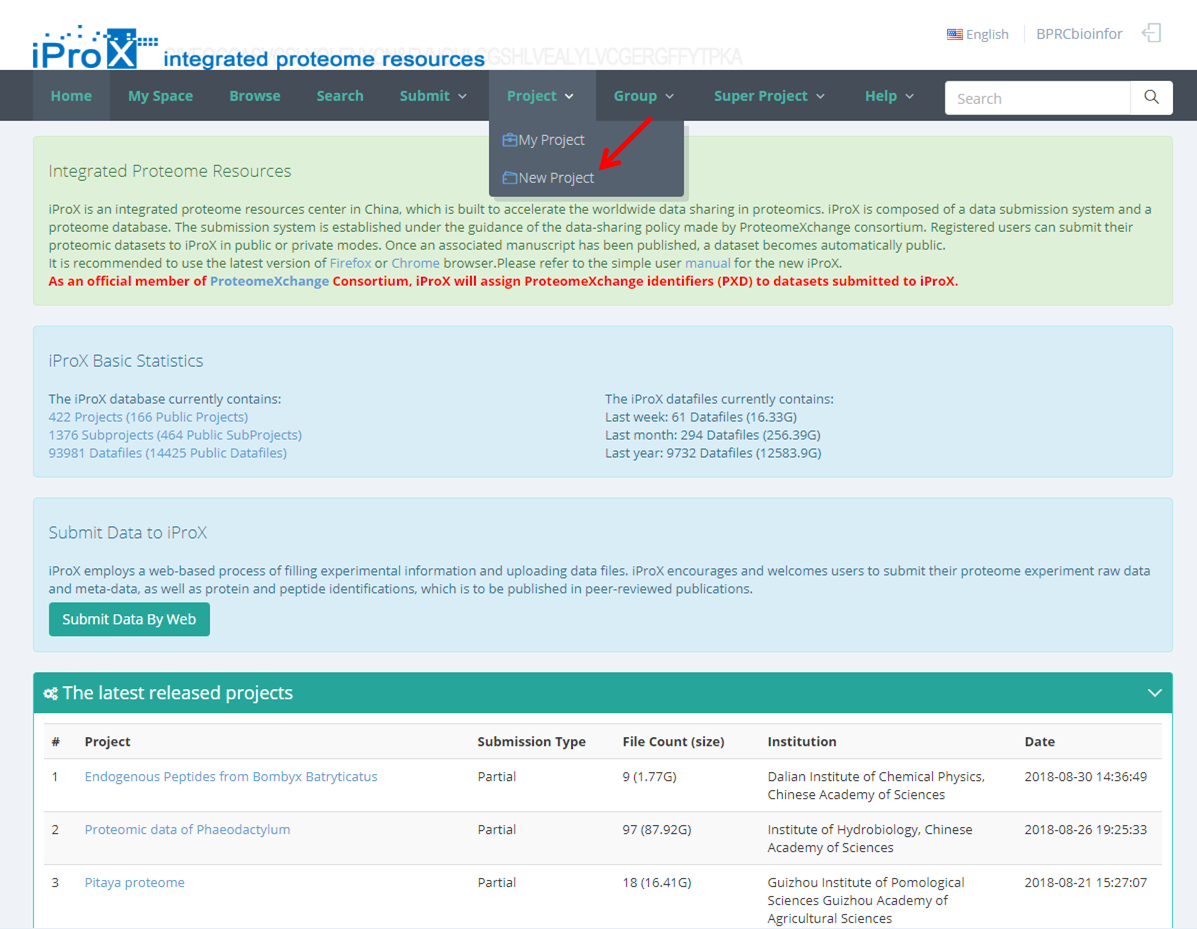Click the Institute of Hydrobiology institution cell

coord(870,838)
